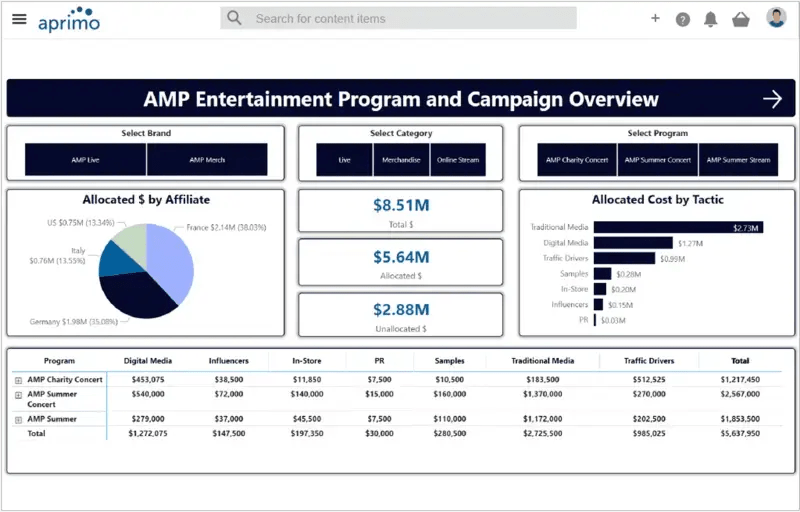Open the notifications bell
The width and height of the screenshot is (800, 512).
tap(711, 19)
